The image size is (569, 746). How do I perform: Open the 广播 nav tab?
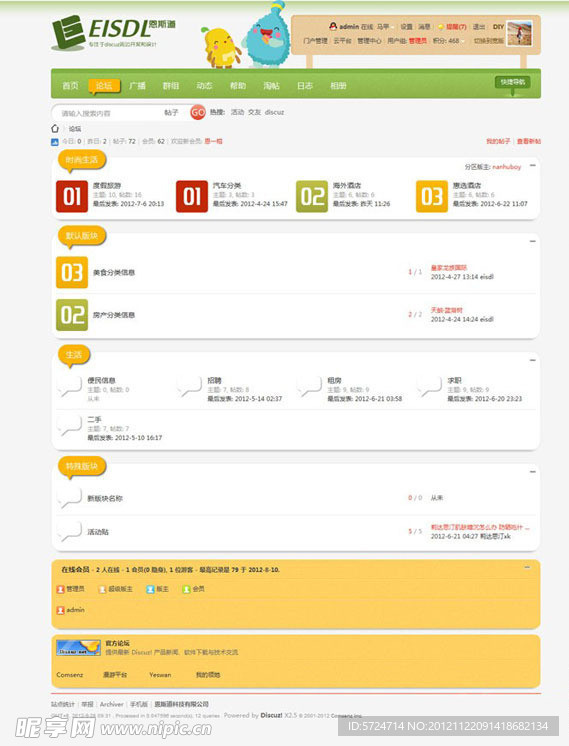[137, 86]
